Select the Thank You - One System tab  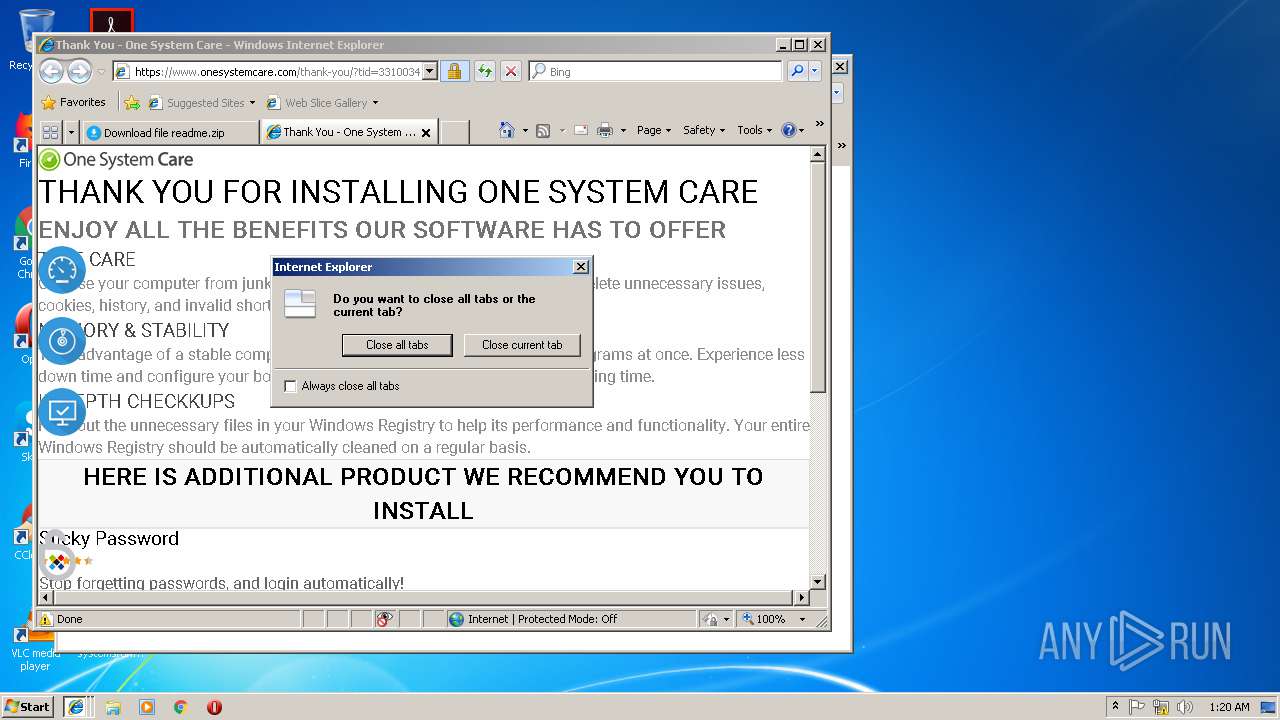tap(349, 132)
